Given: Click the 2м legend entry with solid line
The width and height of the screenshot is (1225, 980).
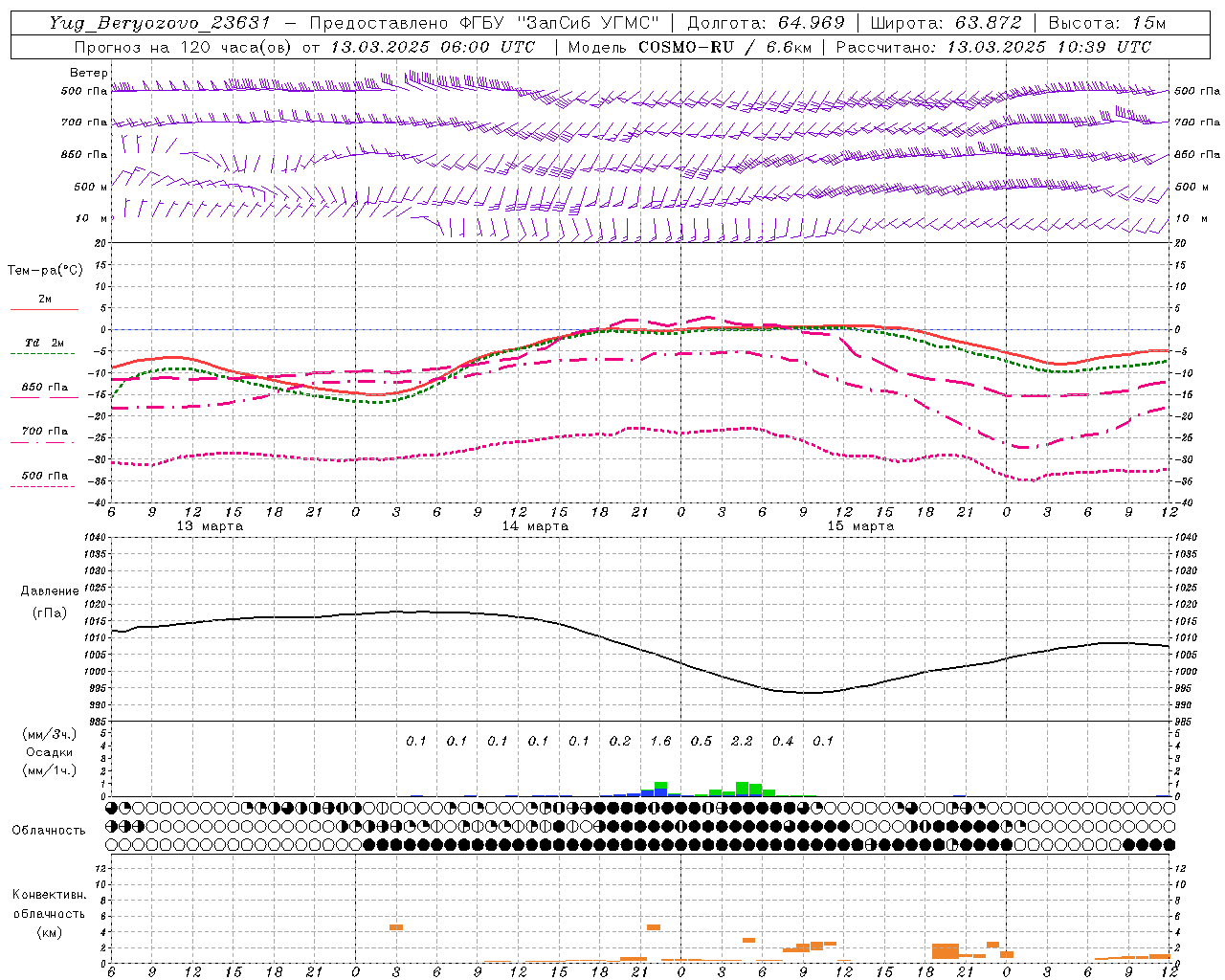Looking at the screenshot, I should [x=44, y=299].
